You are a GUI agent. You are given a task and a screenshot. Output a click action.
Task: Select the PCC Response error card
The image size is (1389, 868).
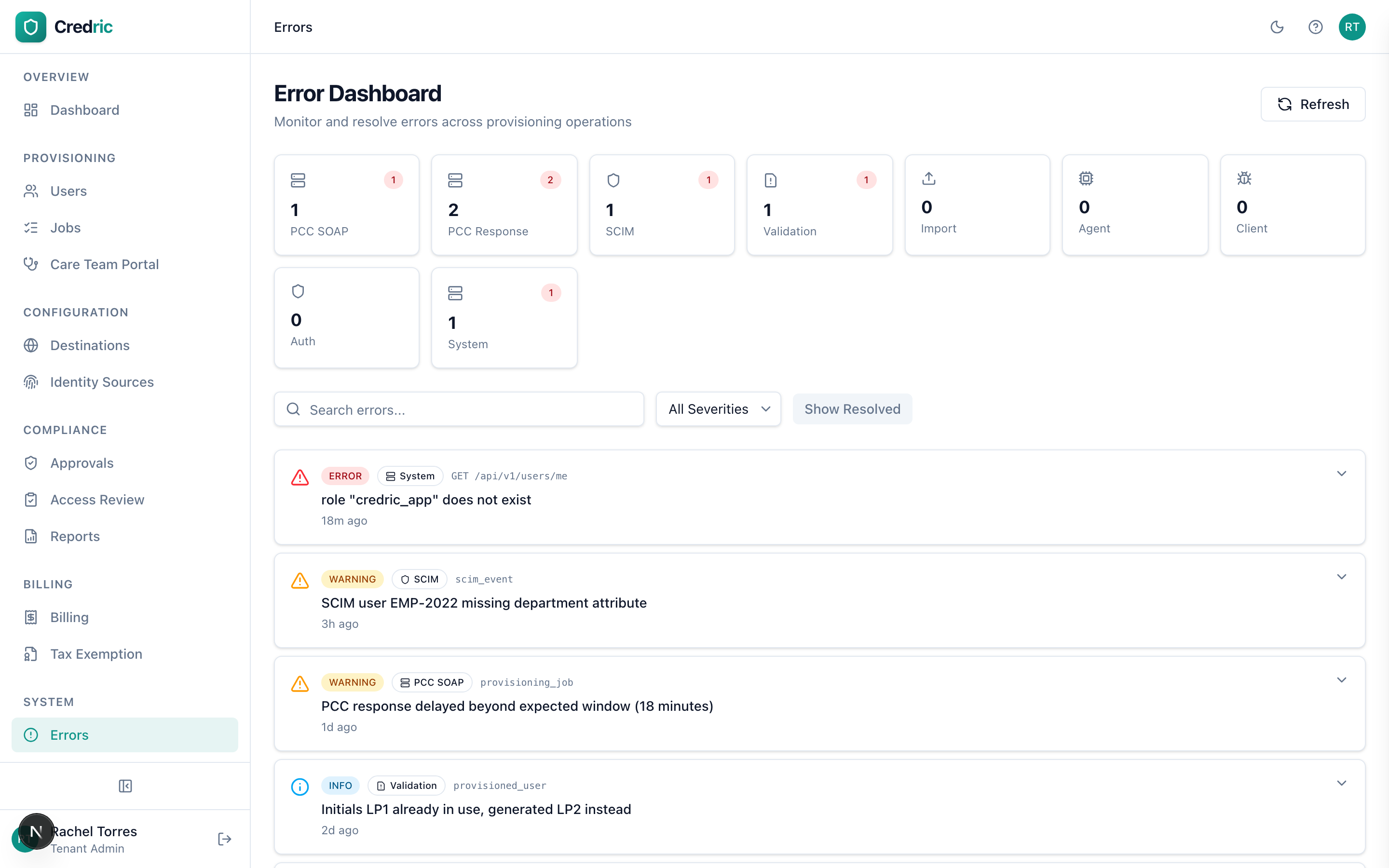click(504, 205)
